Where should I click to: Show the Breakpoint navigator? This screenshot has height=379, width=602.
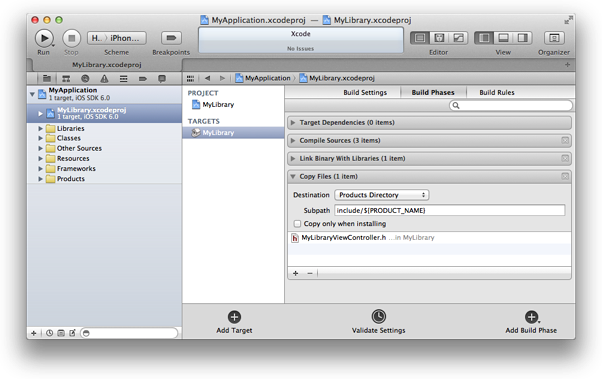click(142, 78)
